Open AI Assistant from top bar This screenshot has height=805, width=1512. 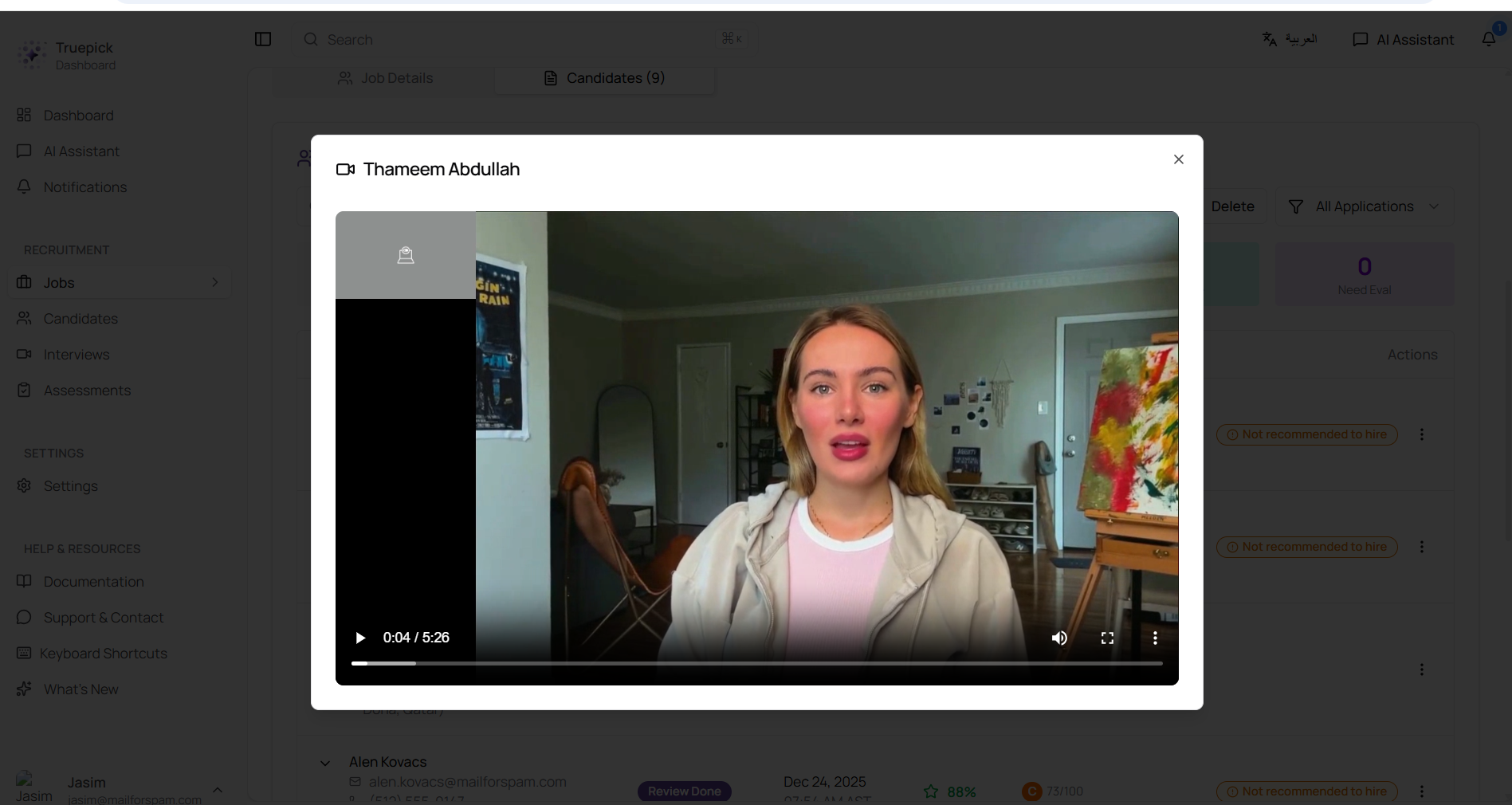(1403, 39)
